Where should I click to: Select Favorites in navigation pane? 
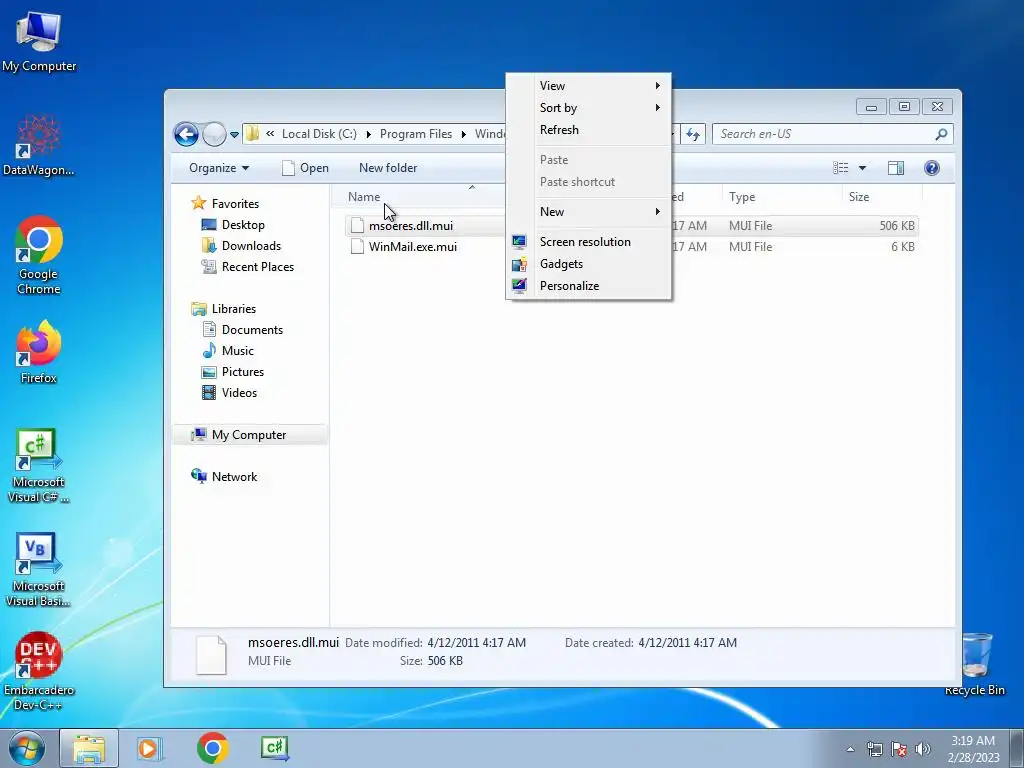coord(225,204)
